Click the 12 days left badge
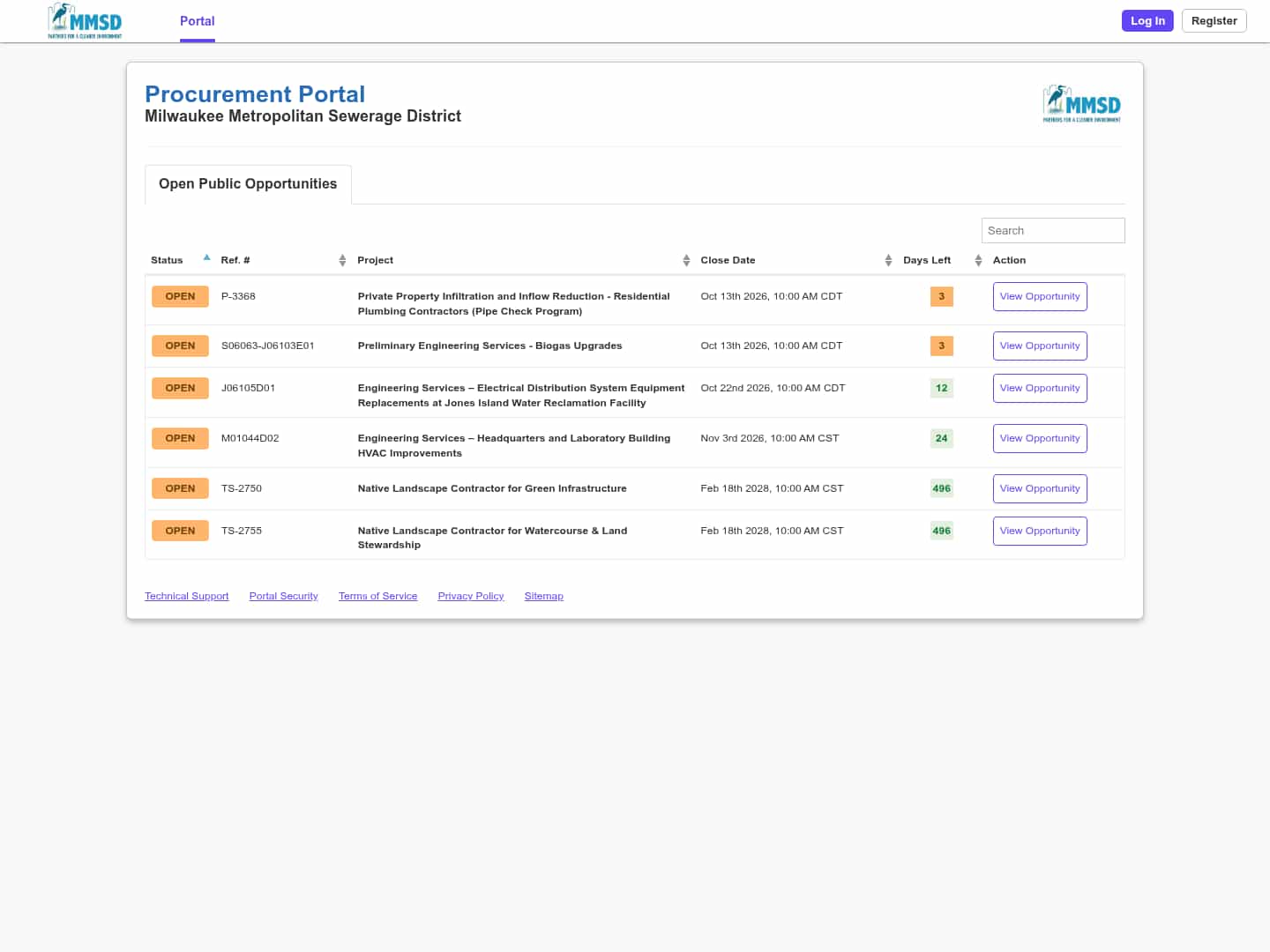The width and height of the screenshot is (1270, 952). point(942,389)
